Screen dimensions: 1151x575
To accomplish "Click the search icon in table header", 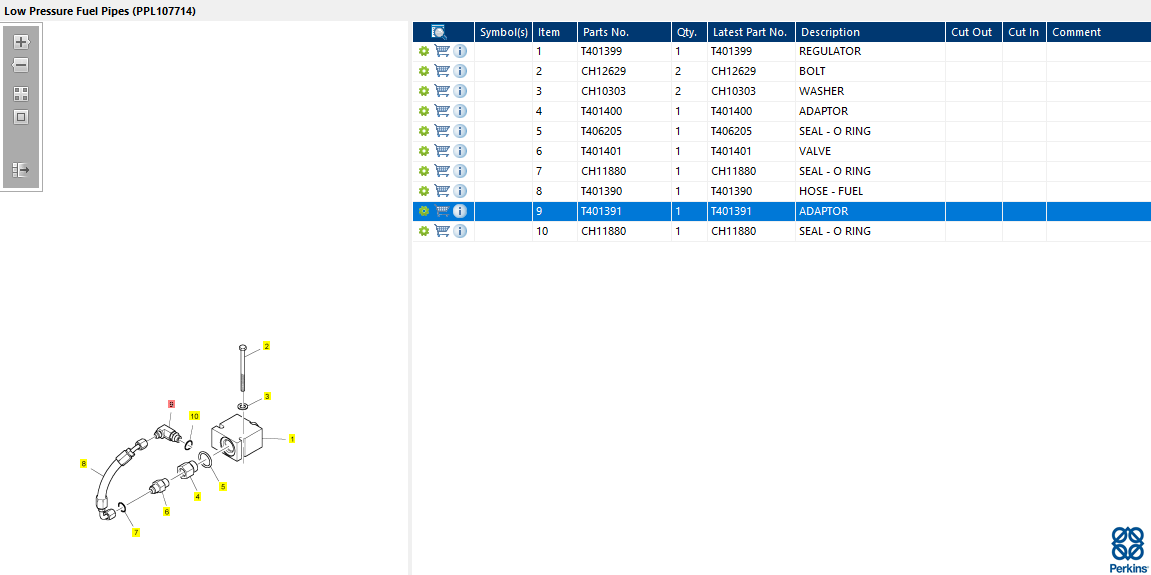I will pos(439,32).
